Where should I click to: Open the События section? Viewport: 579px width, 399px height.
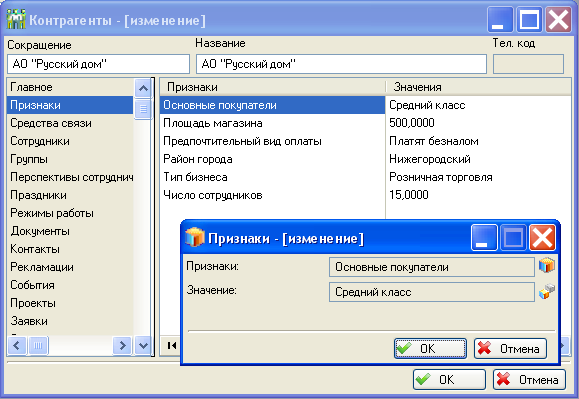point(70,285)
